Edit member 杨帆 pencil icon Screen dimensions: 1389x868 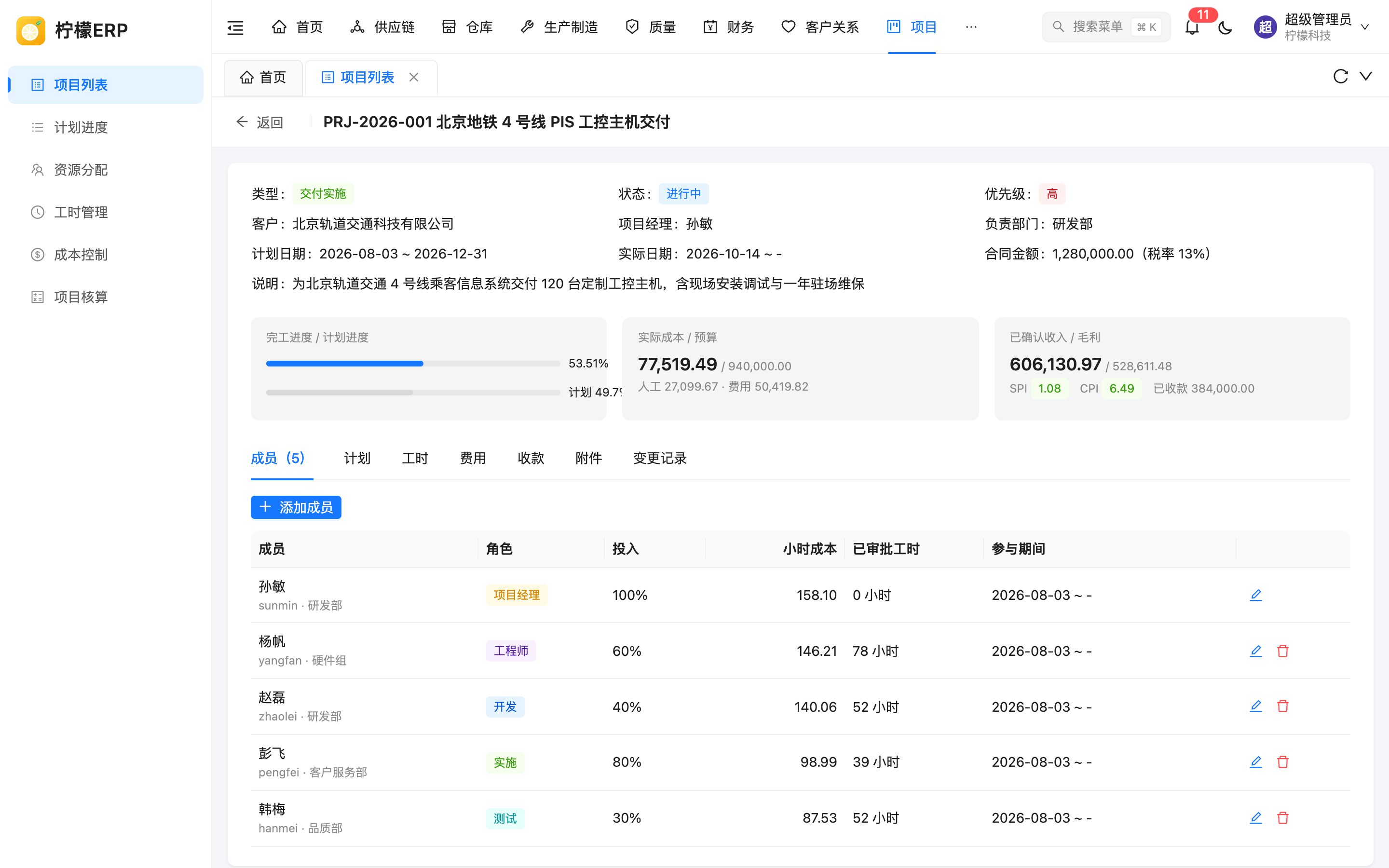click(1256, 651)
